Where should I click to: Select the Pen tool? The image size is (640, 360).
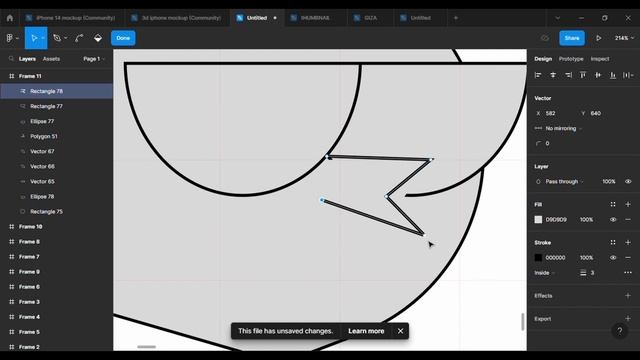coord(57,38)
